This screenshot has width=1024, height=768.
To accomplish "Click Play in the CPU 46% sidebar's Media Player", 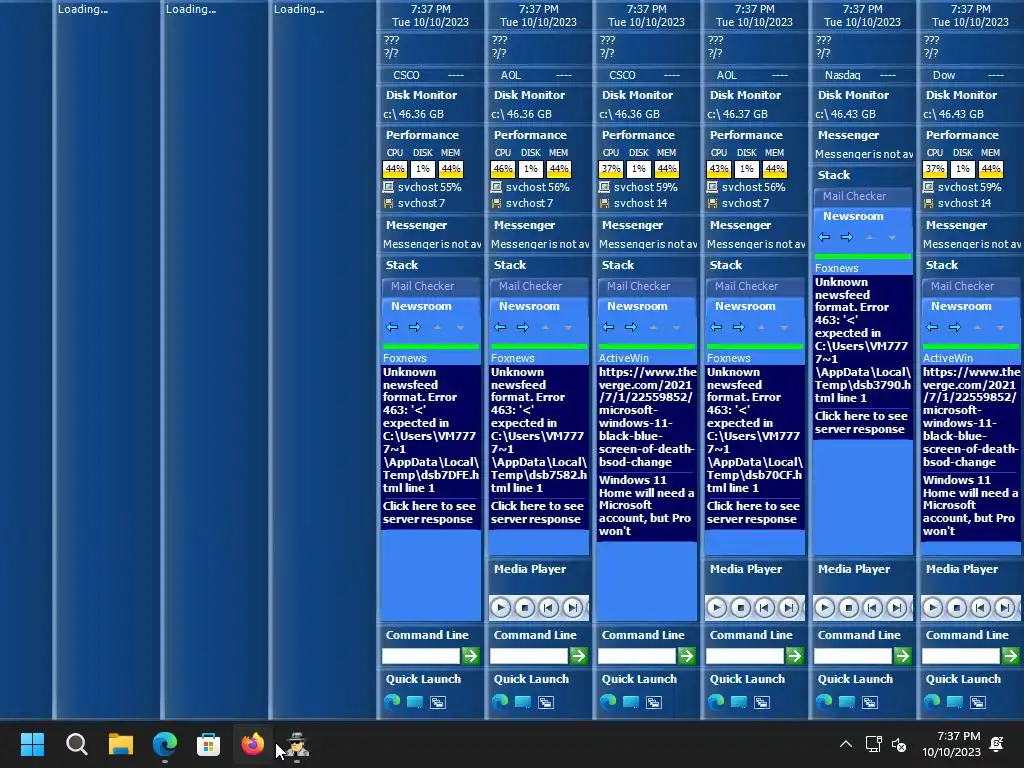I will click(x=501, y=608).
